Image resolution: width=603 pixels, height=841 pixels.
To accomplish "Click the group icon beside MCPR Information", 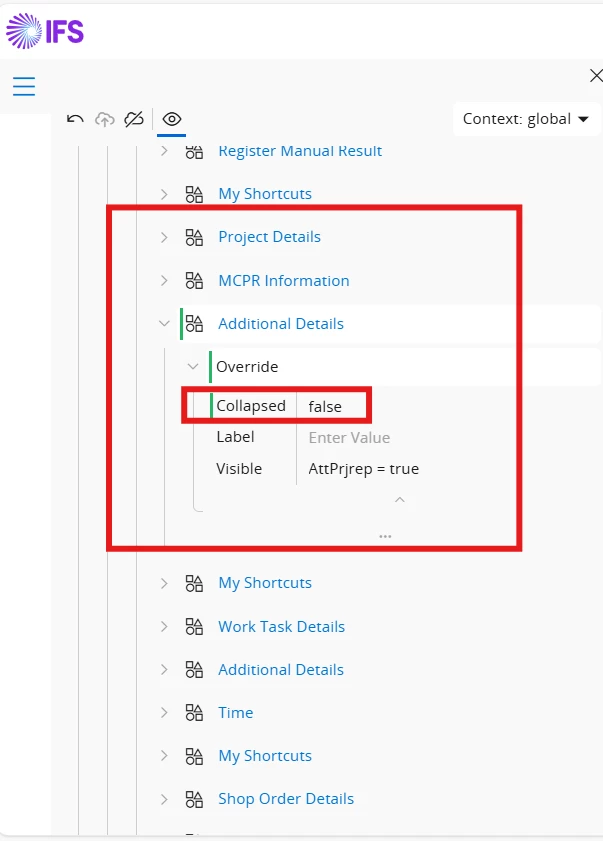I will 194,281.
